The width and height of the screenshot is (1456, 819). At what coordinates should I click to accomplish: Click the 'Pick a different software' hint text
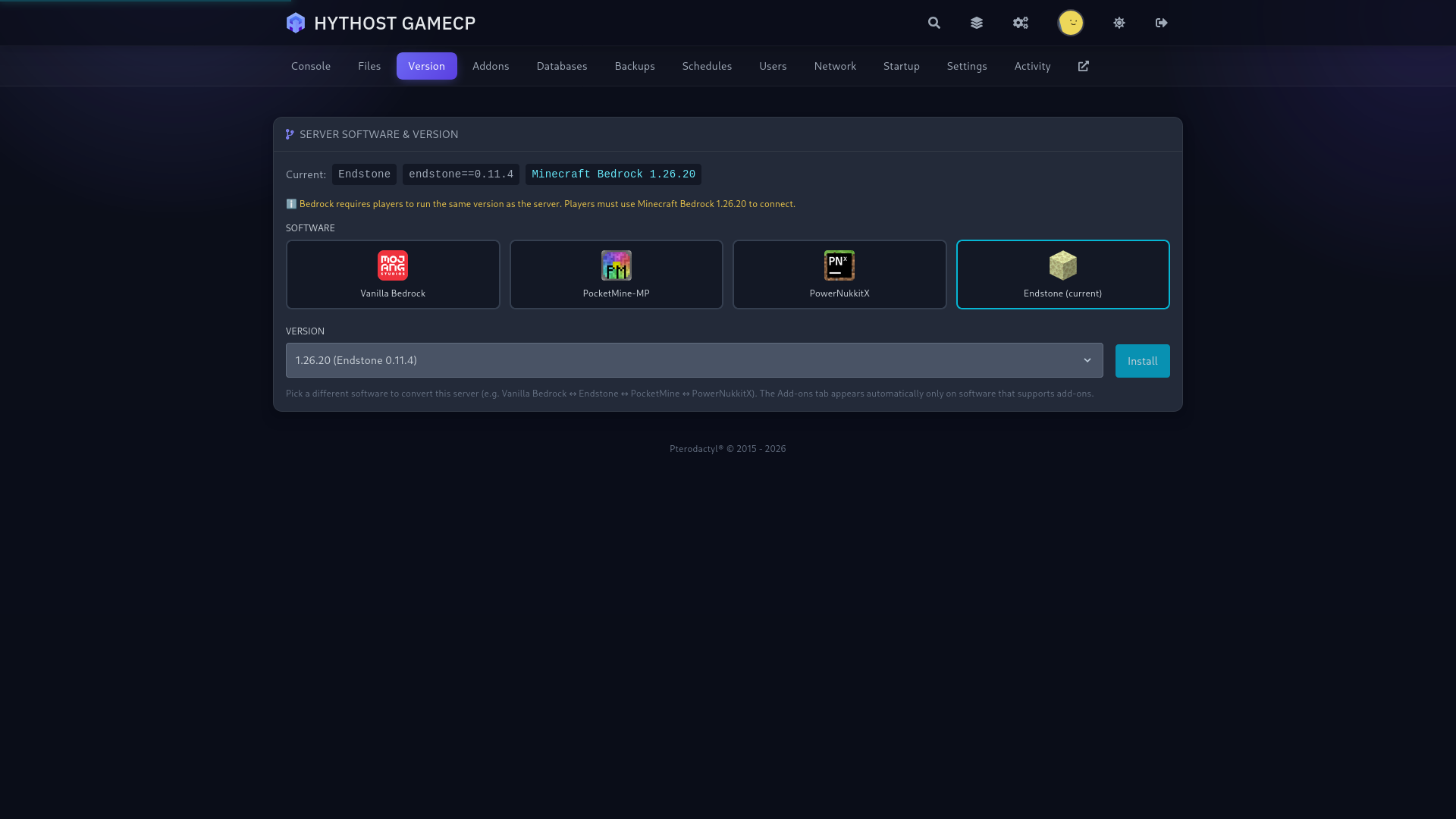(690, 394)
